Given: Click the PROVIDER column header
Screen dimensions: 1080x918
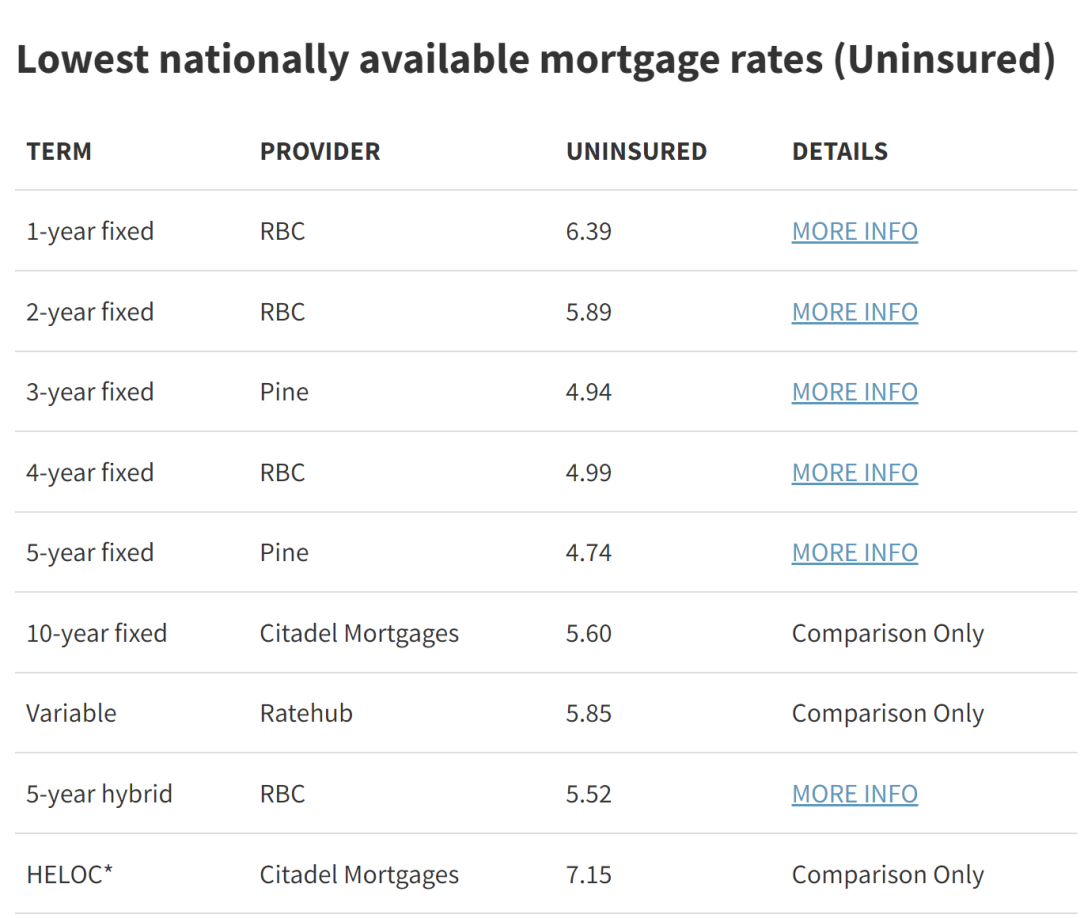Looking at the screenshot, I should click(320, 152).
